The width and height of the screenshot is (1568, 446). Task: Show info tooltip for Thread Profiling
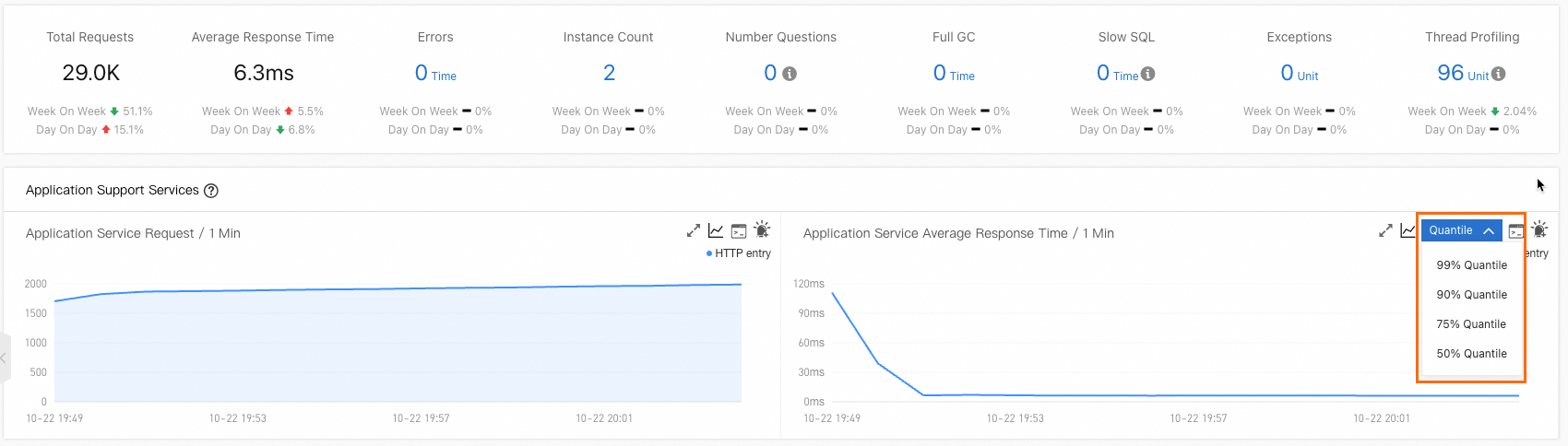click(x=1499, y=74)
